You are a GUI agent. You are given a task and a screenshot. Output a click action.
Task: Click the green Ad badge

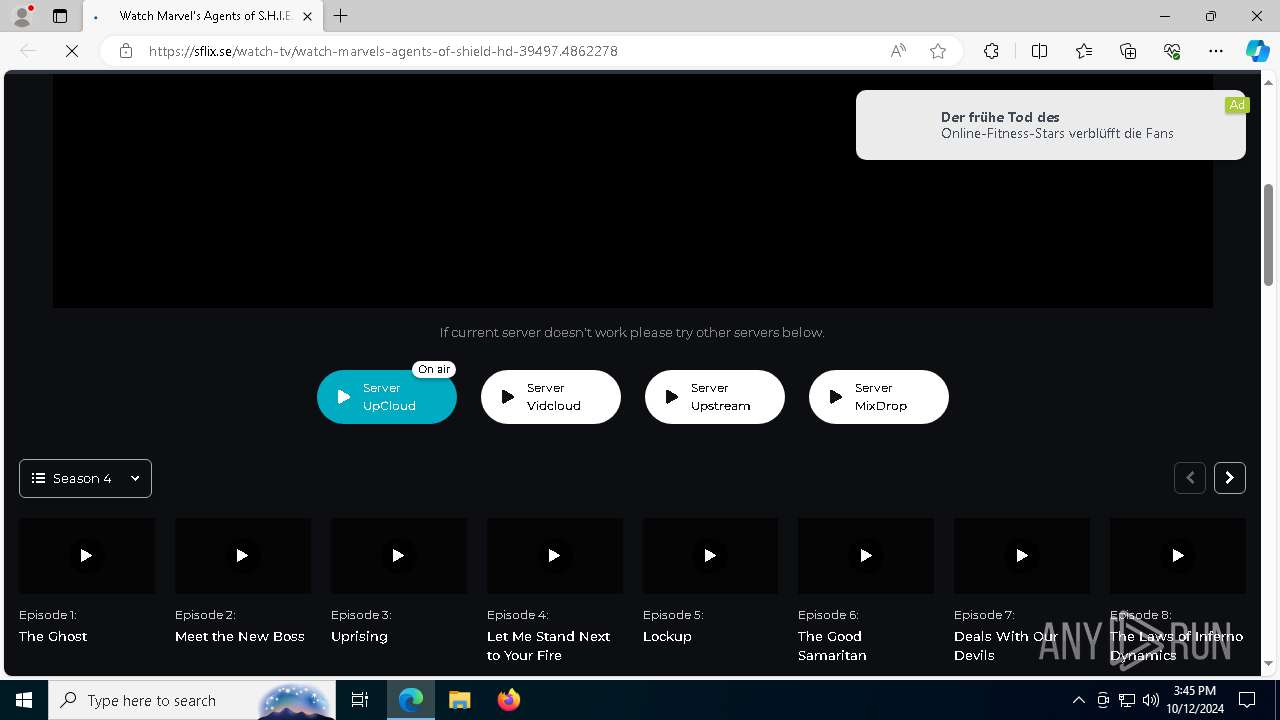(1237, 105)
